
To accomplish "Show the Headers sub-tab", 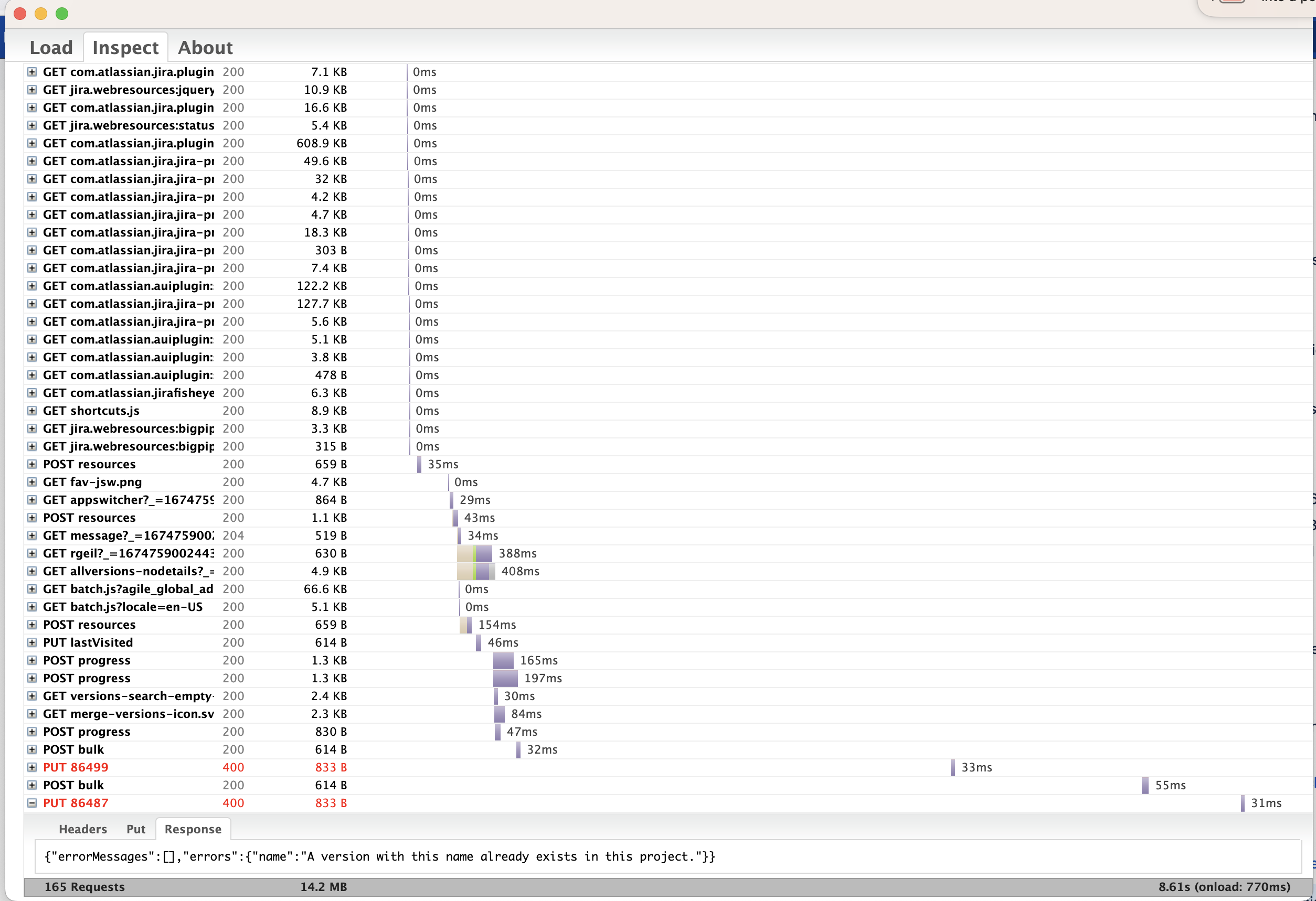I will point(83,829).
